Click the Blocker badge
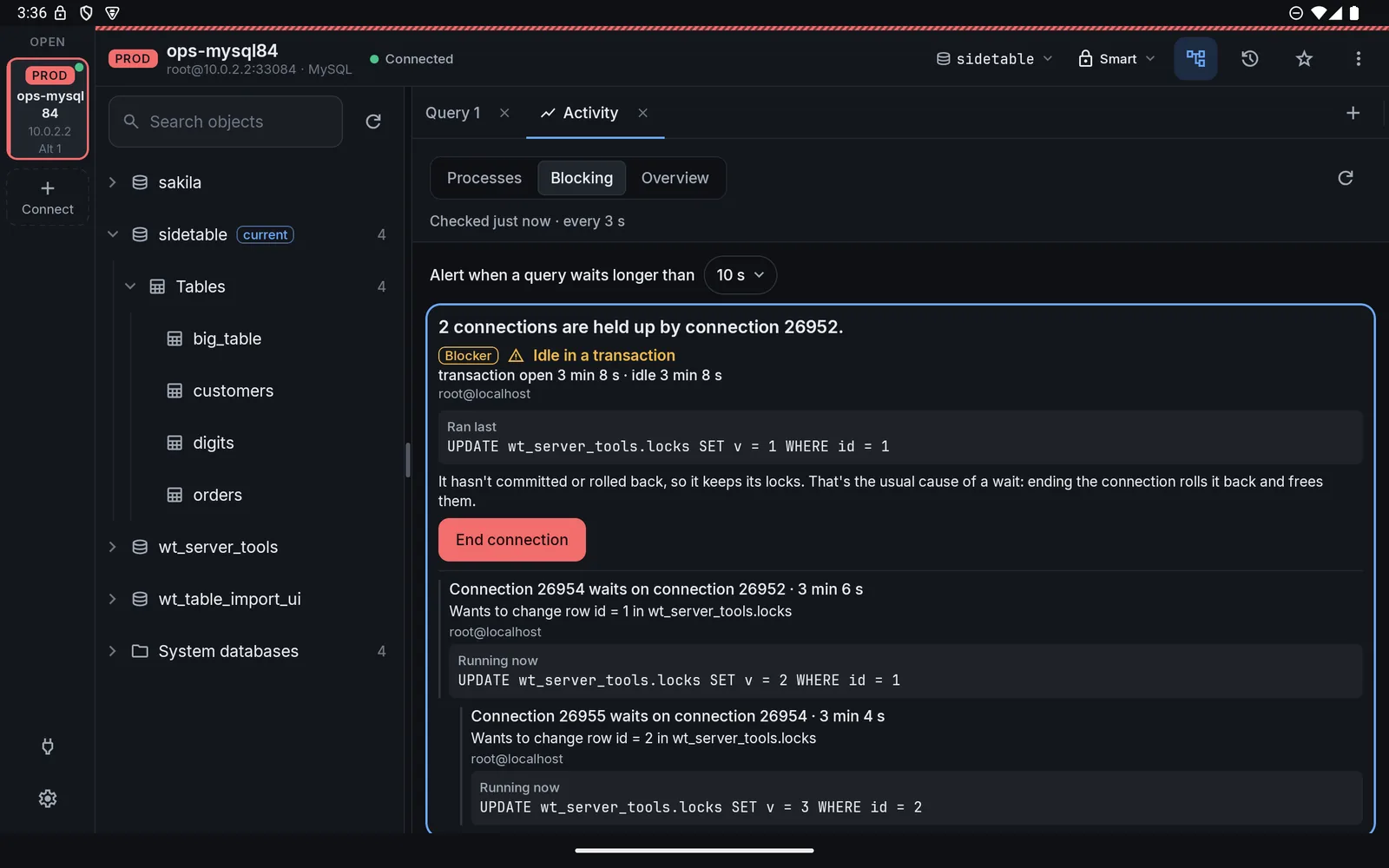This screenshot has height=868, width=1389. (469, 356)
